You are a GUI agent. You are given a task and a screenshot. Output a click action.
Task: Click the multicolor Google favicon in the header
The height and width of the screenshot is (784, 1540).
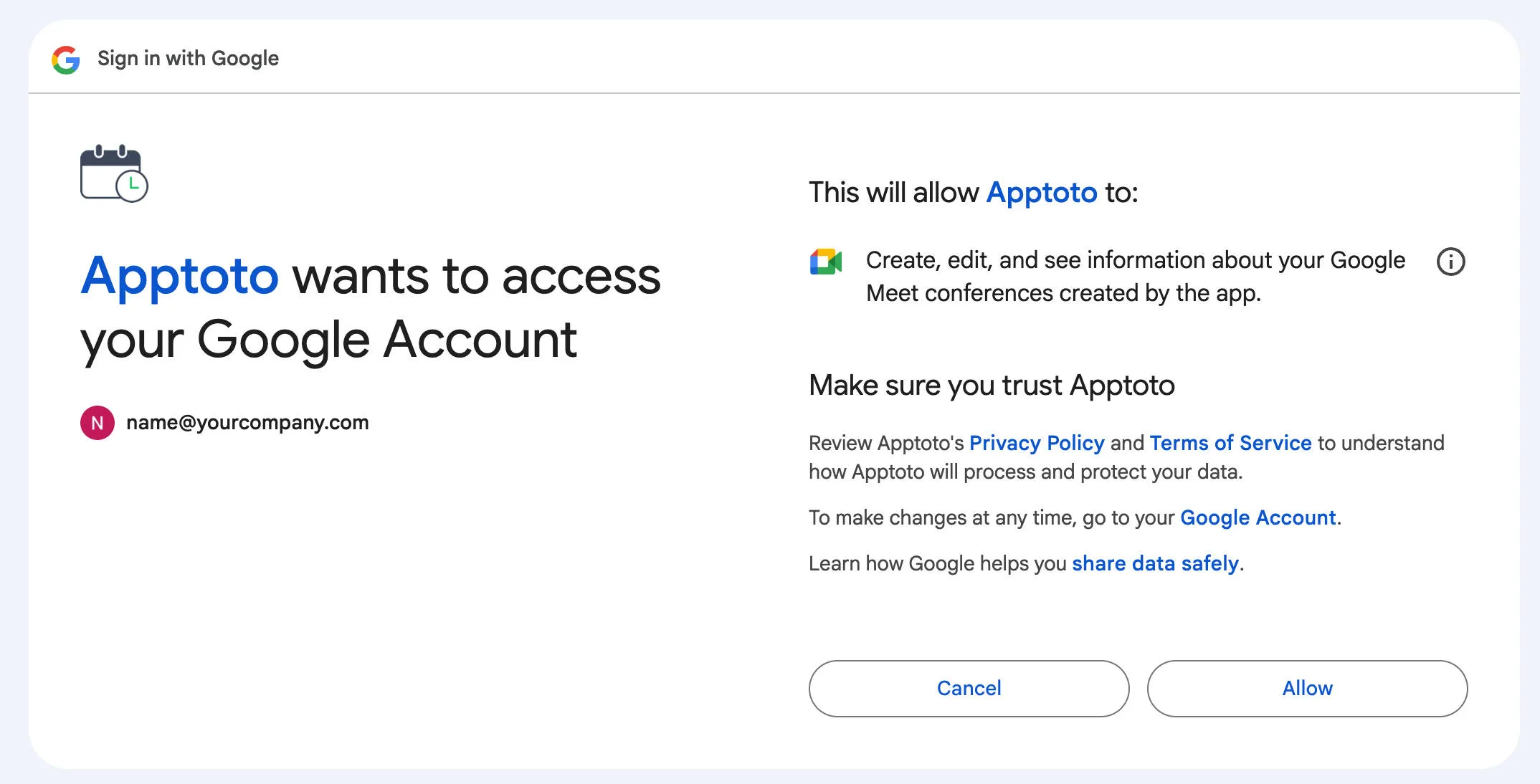(65, 58)
